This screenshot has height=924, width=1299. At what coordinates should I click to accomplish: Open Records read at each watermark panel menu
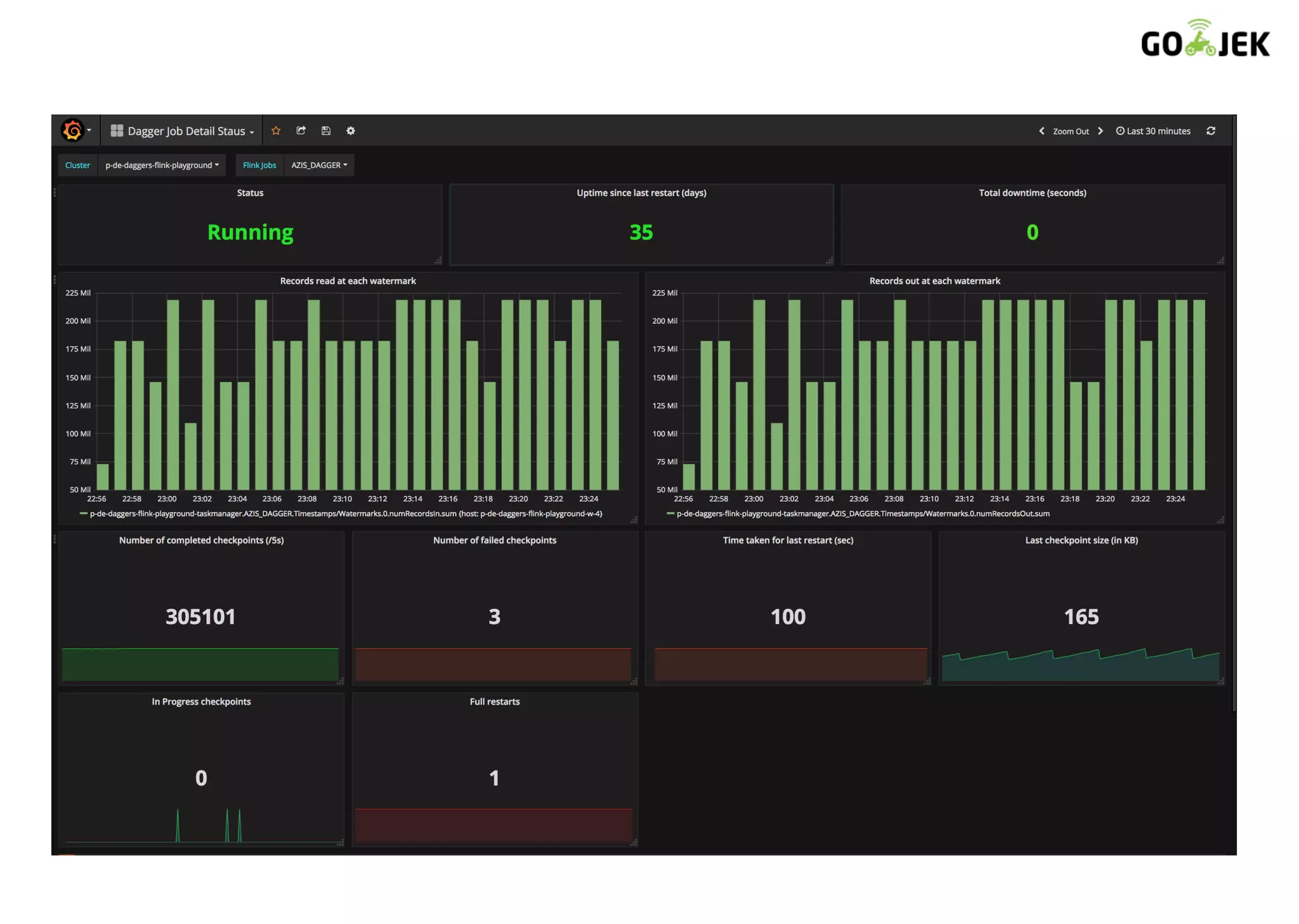348,281
